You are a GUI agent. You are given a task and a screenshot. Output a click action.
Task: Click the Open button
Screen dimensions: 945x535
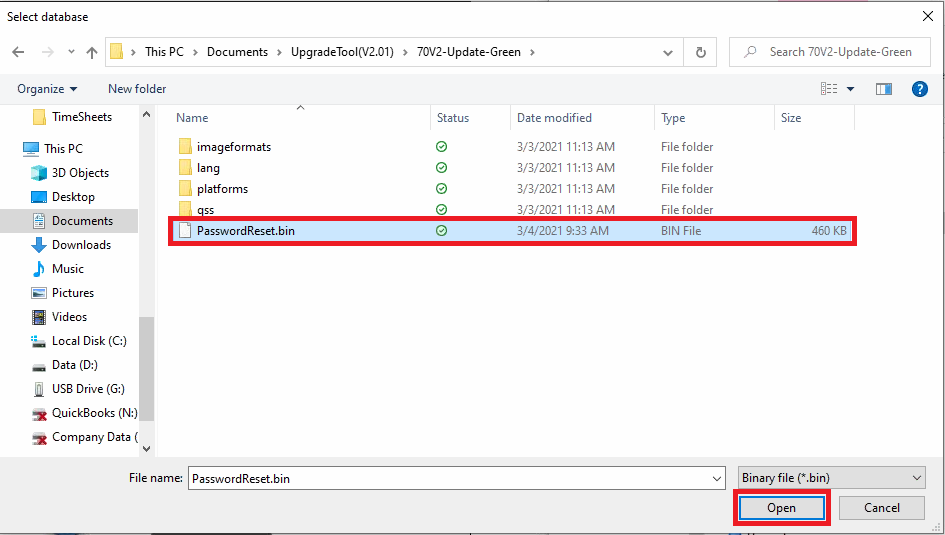click(x=782, y=508)
